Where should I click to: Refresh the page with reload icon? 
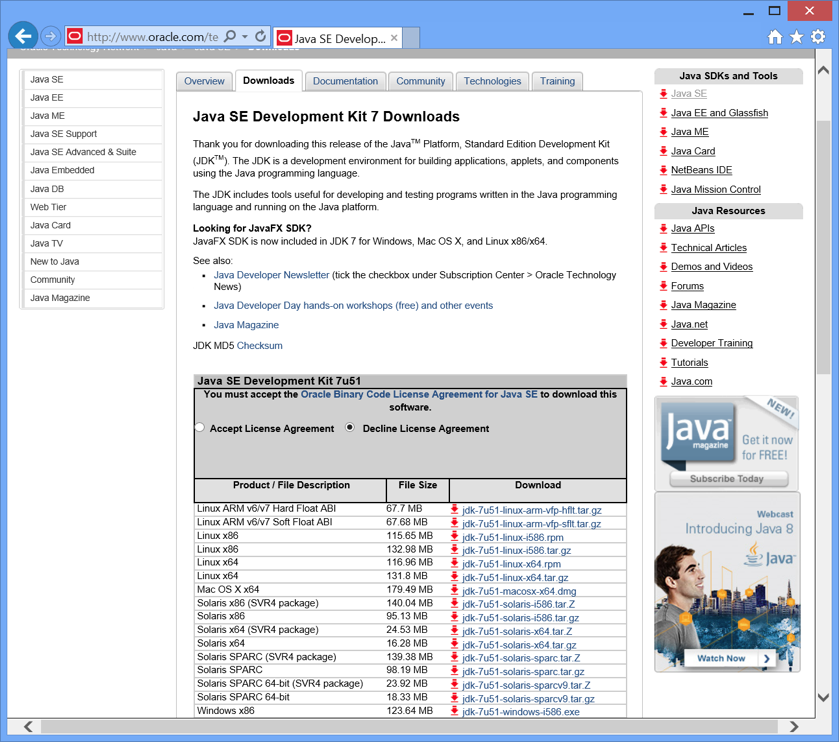click(261, 36)
